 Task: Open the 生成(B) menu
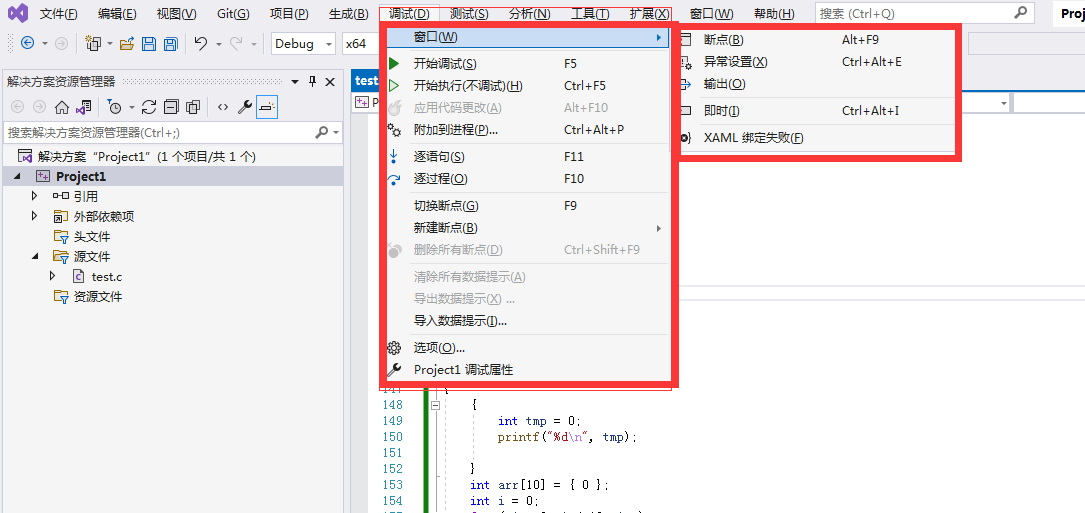(349, 14)
